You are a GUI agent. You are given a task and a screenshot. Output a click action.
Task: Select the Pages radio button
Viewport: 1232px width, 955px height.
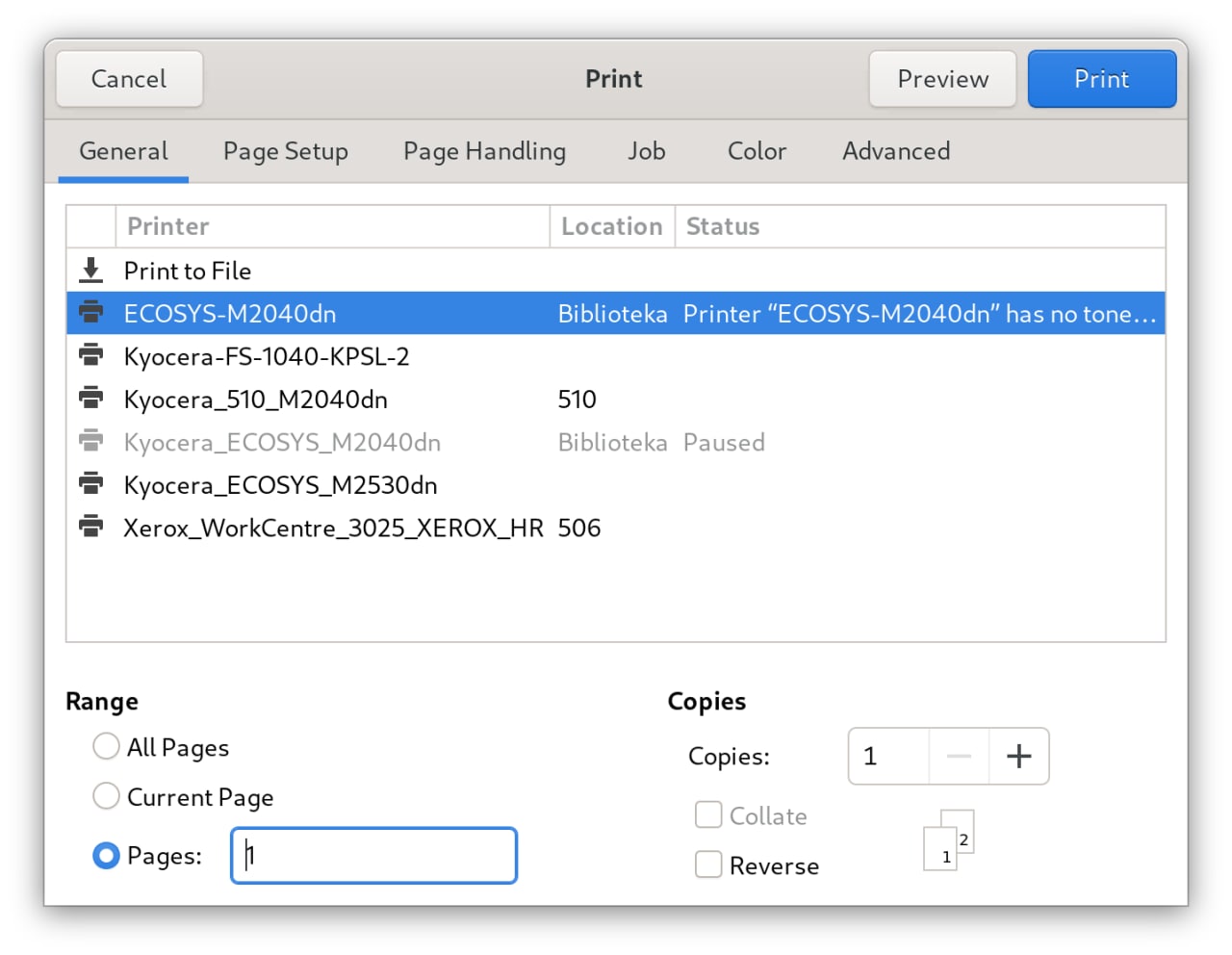point(106,855)
